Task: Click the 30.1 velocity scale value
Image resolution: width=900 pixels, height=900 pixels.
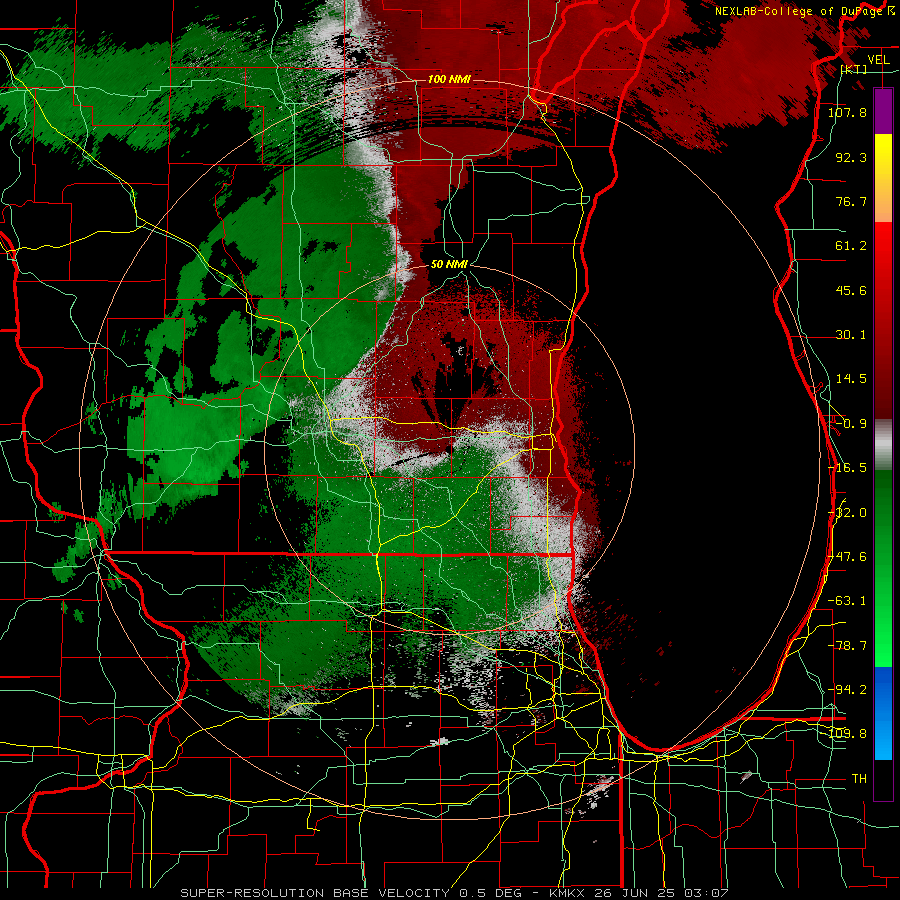Action: [x=851, y=335]
